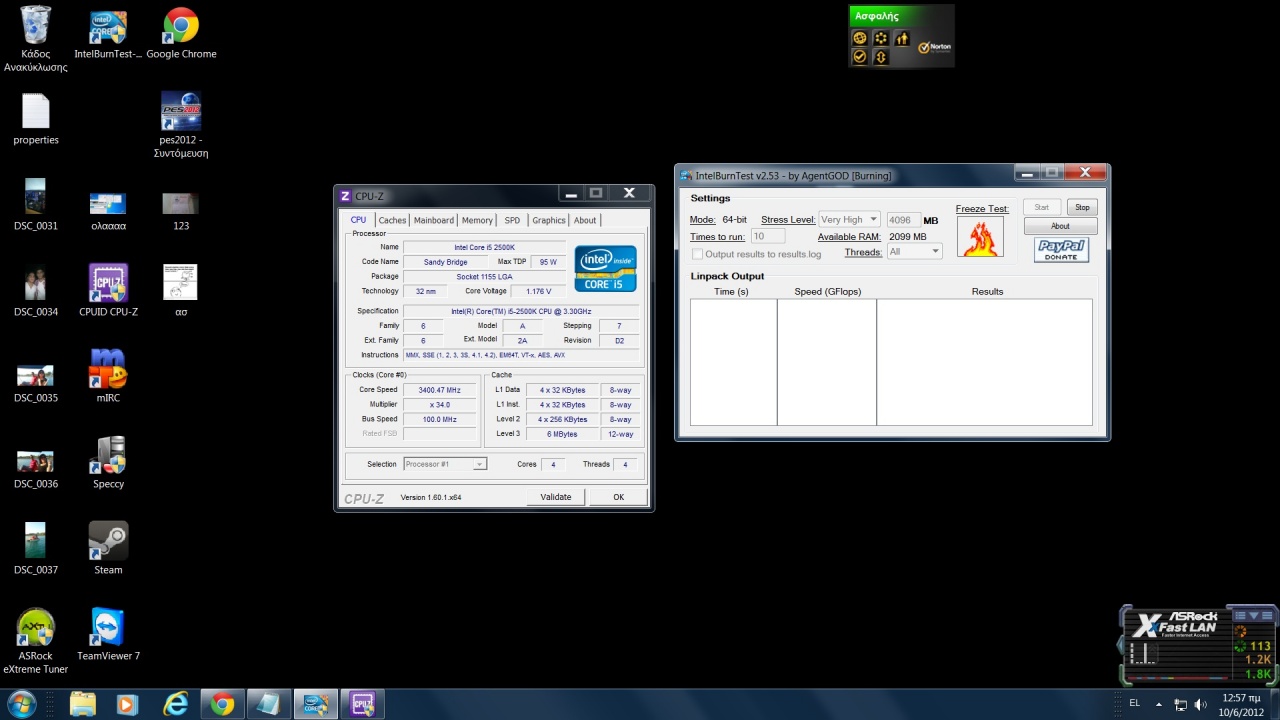This screenshot has height=720, width=1280.
Task: Toggle Output results to results.log checkbox
Action: click(x=697, y=254)
